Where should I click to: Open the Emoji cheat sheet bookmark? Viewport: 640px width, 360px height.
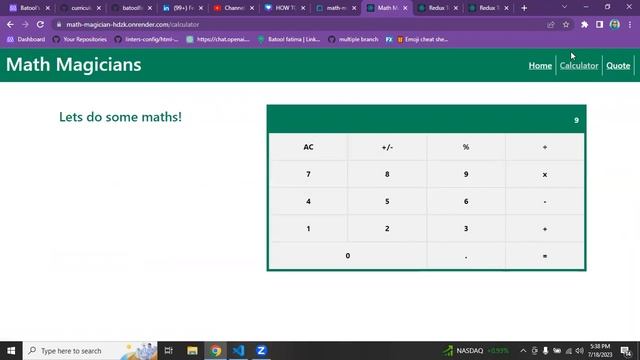click(422, 40)
